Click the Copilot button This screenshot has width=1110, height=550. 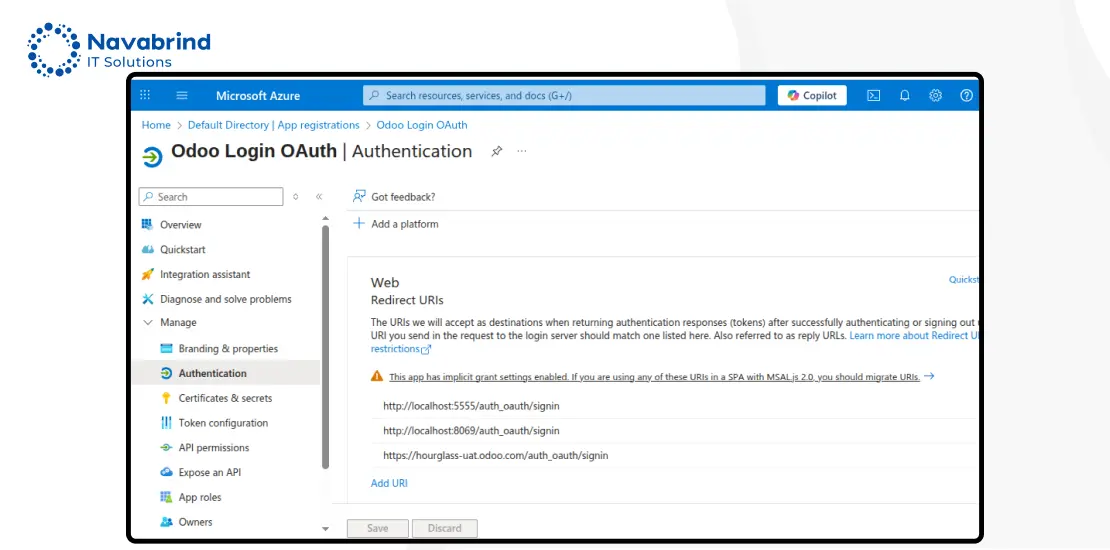point(812,96)
